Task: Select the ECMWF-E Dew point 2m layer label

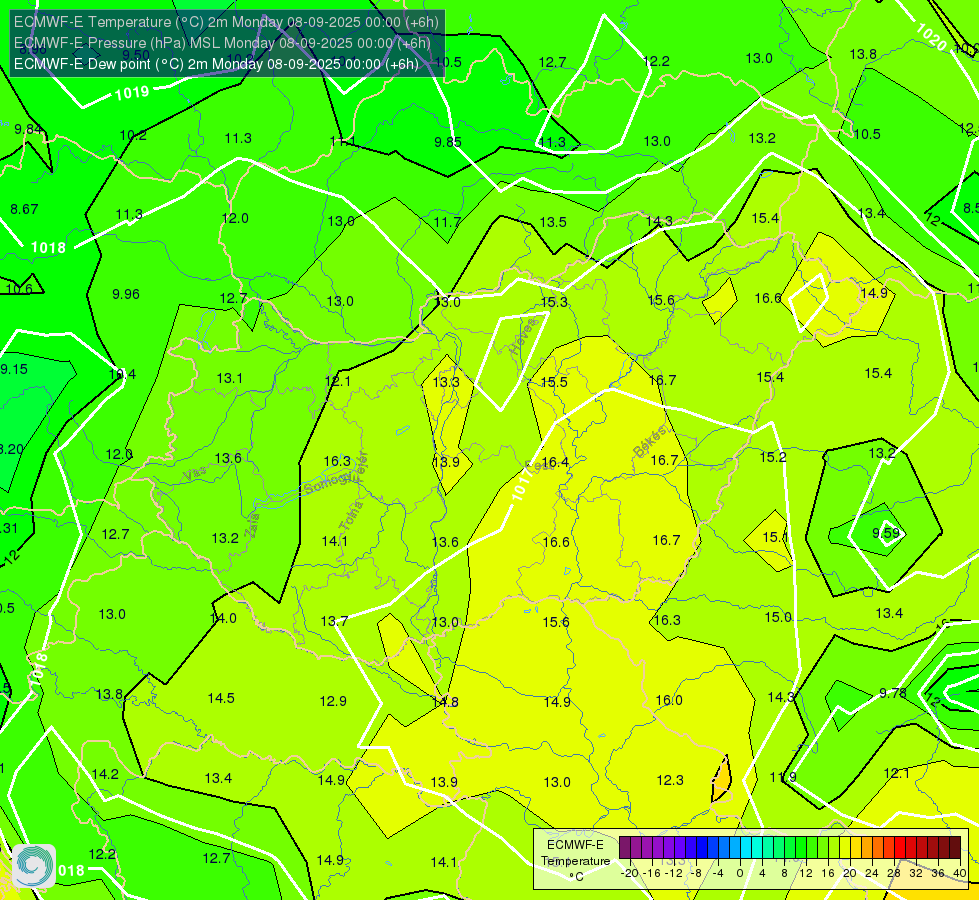Action: coord(216,64)
